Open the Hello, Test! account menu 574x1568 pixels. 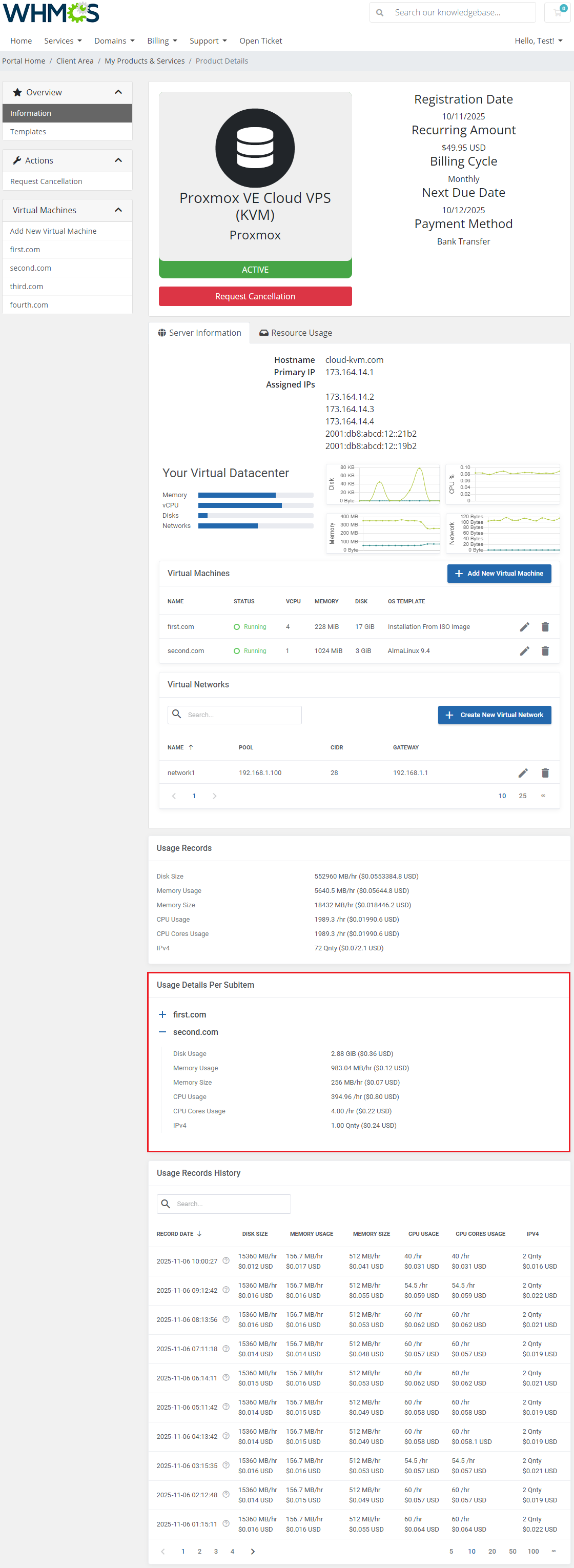(538, 41)
